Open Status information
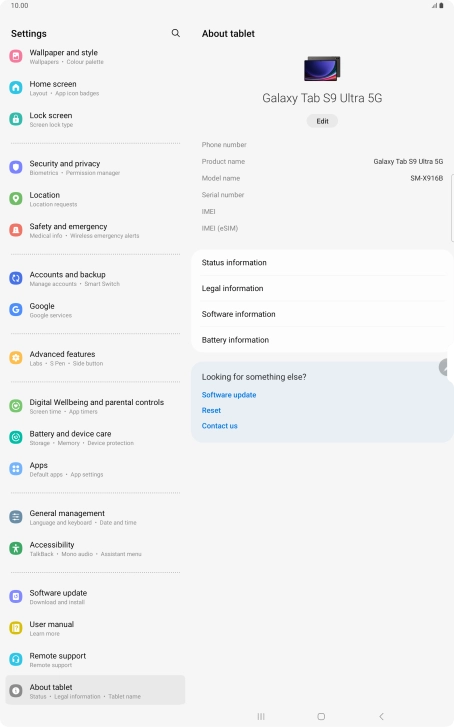The image size is (454, 727). click(x=322, y=262)
